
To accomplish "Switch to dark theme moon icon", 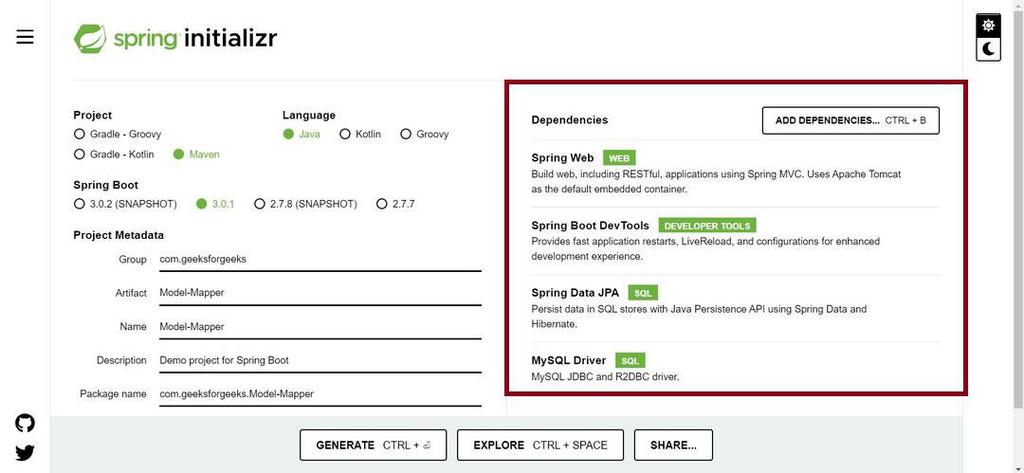I will click(x=988, y=49).
